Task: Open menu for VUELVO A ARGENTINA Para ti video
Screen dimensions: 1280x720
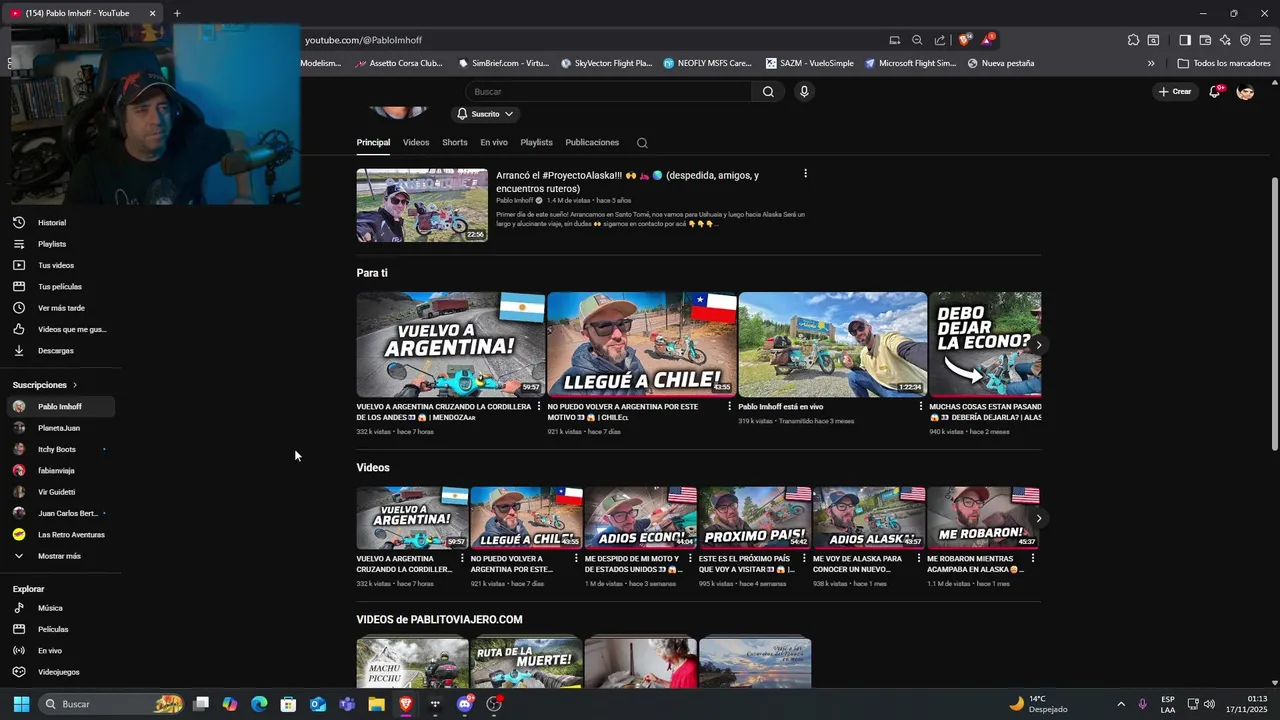Action: [539, 407]
